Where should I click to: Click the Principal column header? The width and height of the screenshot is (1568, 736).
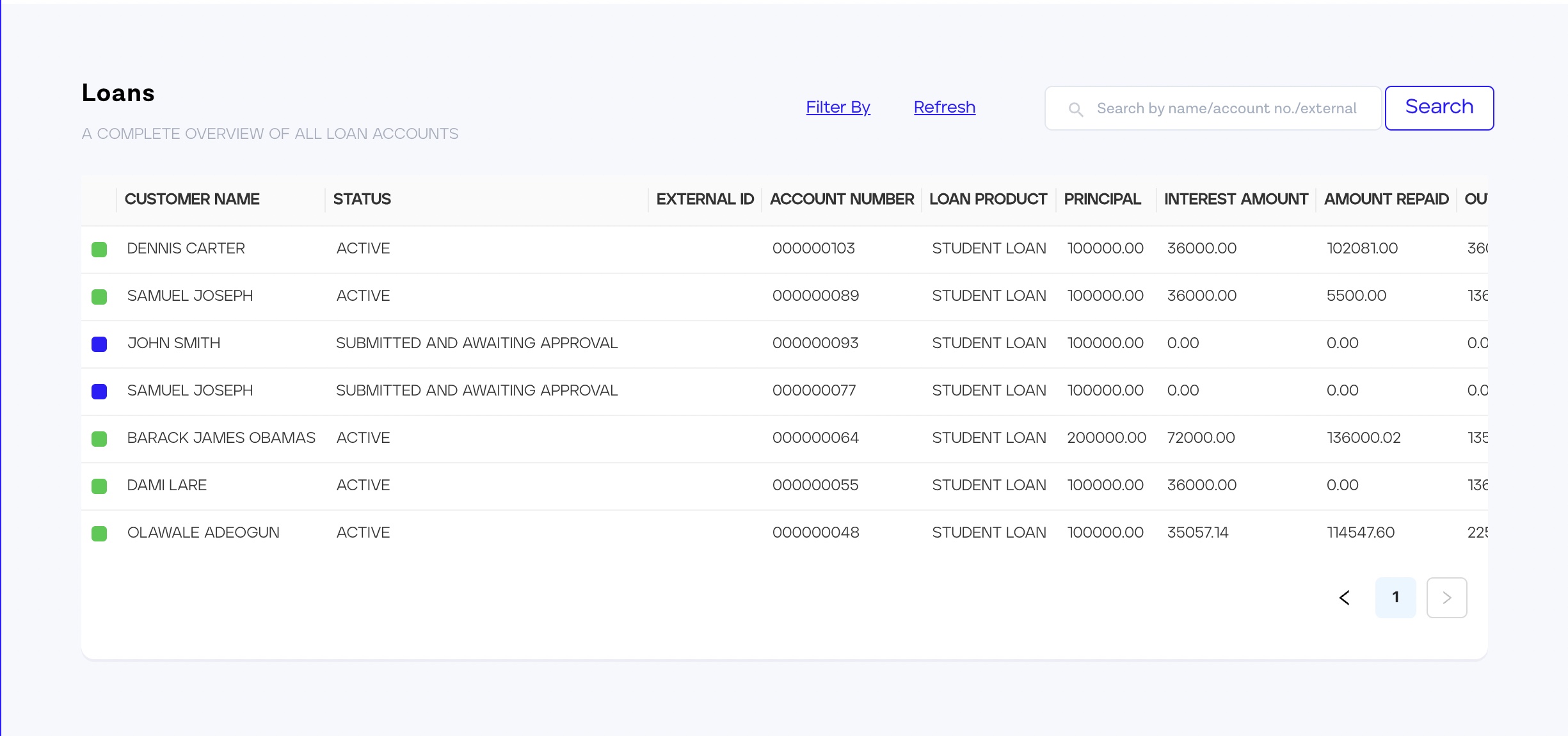[1102, 200]
